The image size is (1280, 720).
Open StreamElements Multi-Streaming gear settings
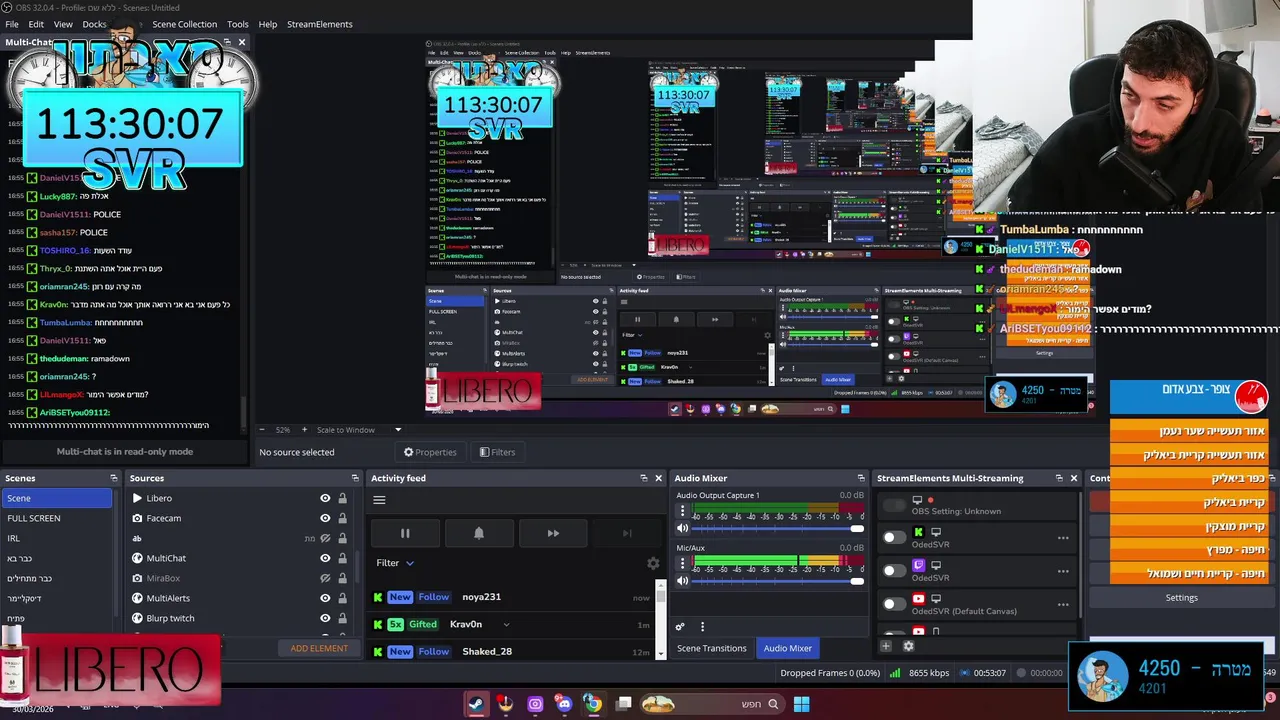pyautogui.click(x=908, y=646)
